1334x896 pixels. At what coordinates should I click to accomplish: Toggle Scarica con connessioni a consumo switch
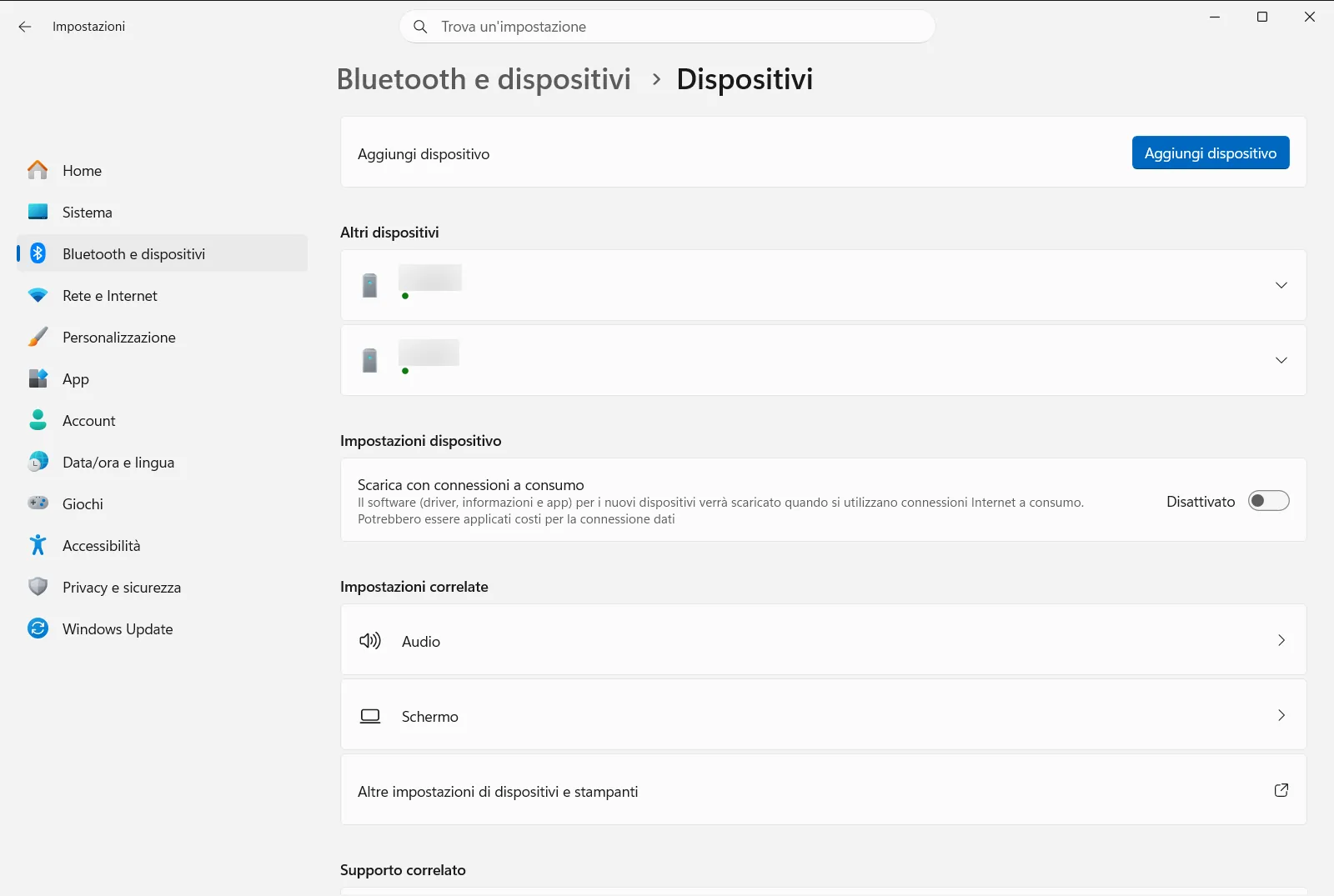(x=1268, y=501)
